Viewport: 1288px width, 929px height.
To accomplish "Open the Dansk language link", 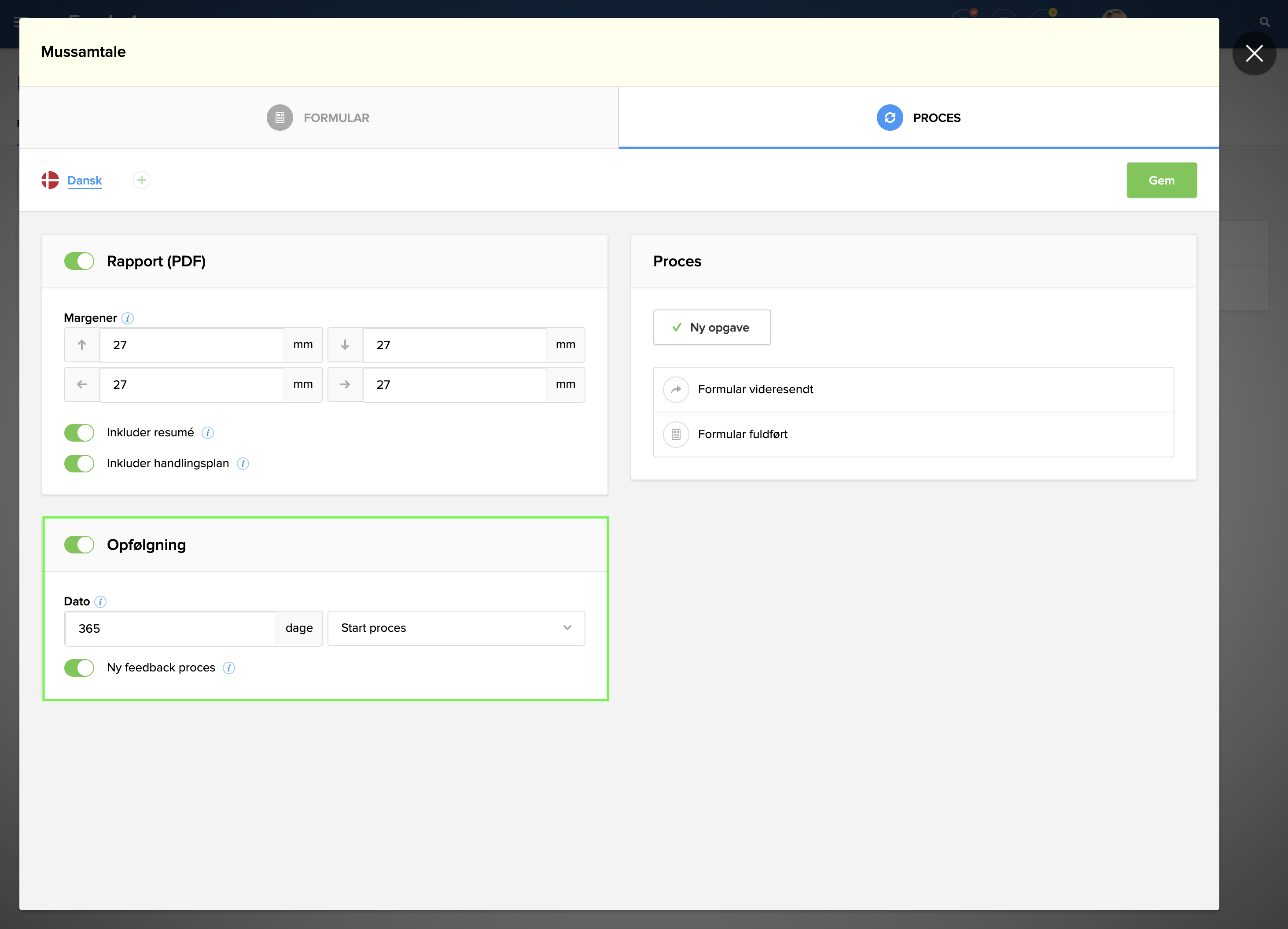I will click(x=85, y=180).
